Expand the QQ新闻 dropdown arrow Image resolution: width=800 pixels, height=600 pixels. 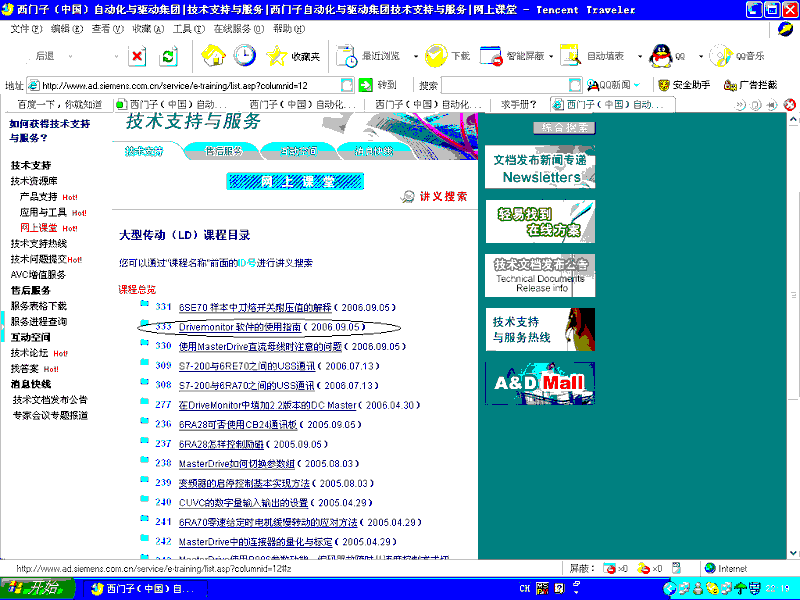coord(636,85)
